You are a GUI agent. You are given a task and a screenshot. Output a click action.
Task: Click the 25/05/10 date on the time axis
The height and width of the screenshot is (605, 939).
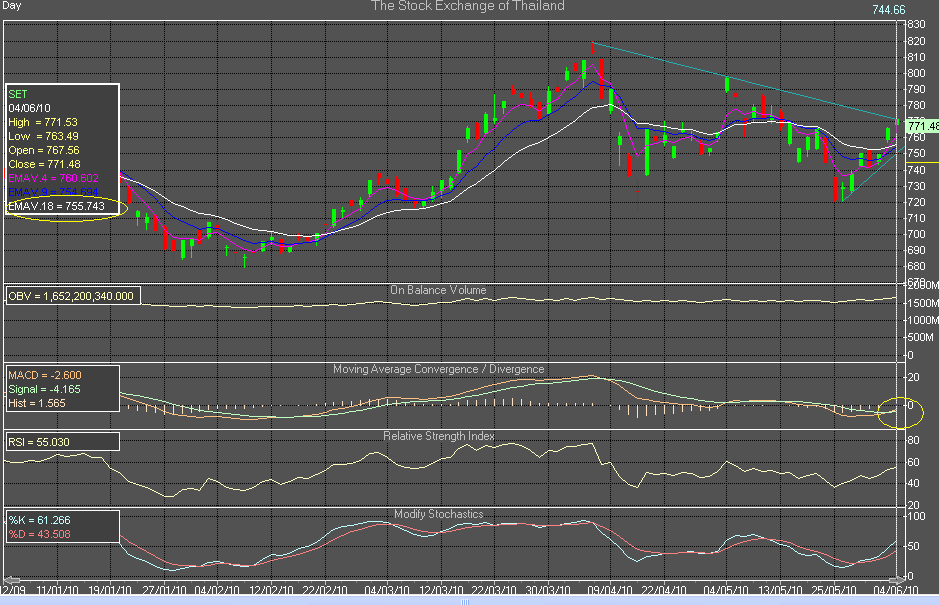coord(834,590)
